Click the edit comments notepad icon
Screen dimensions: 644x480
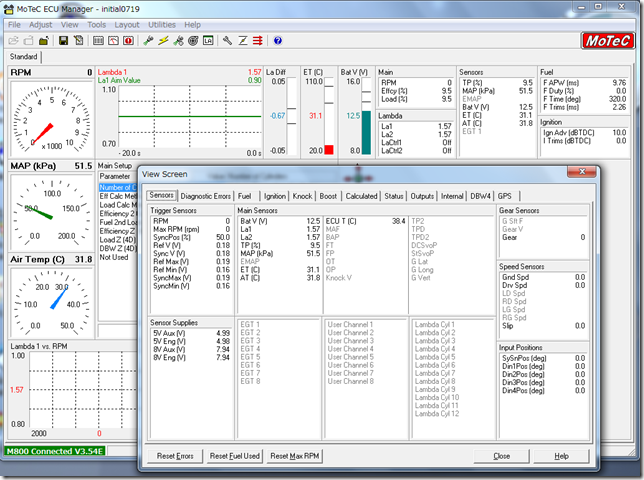coord(78,41)
